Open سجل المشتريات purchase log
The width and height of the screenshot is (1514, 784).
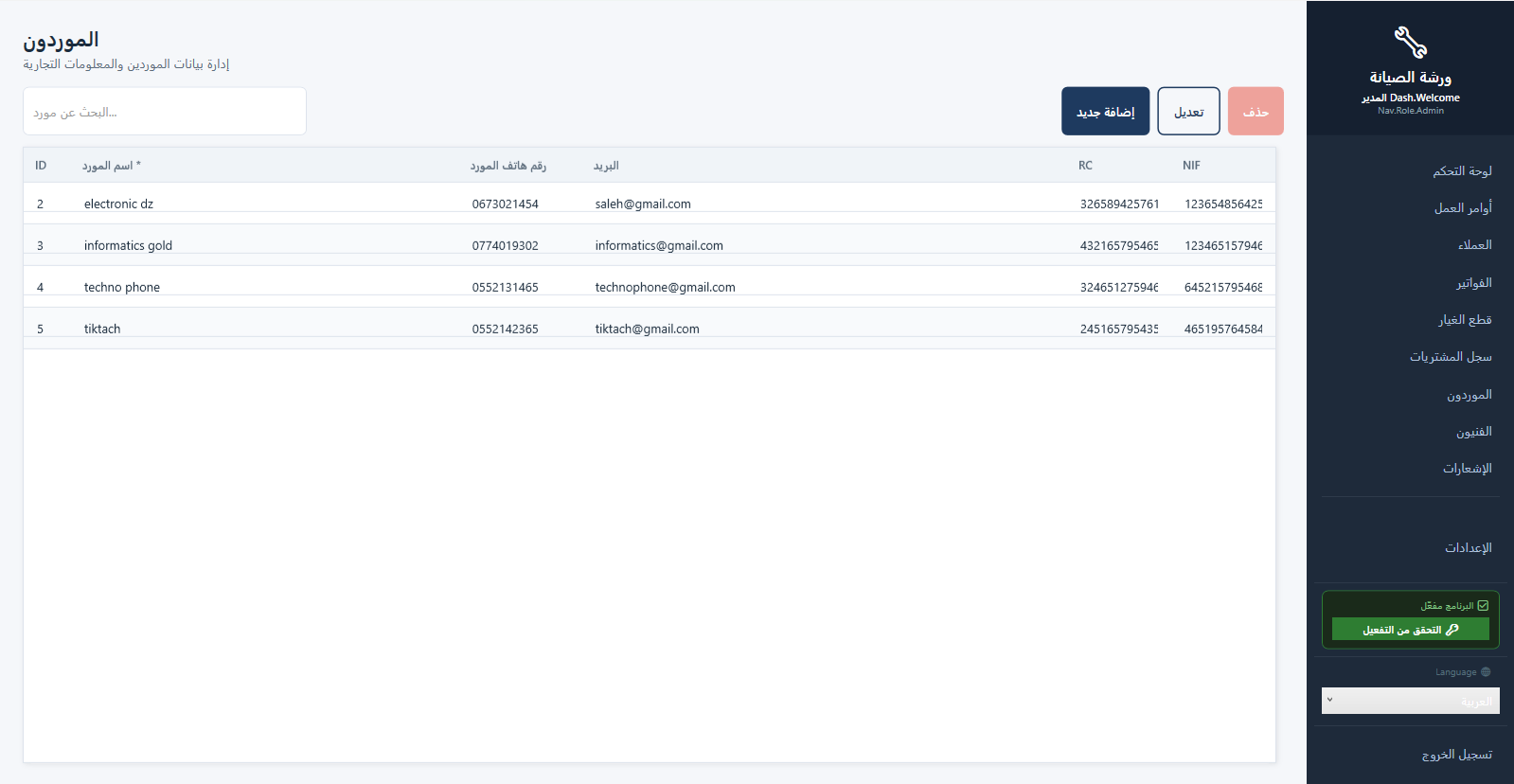click(1450, 357)
